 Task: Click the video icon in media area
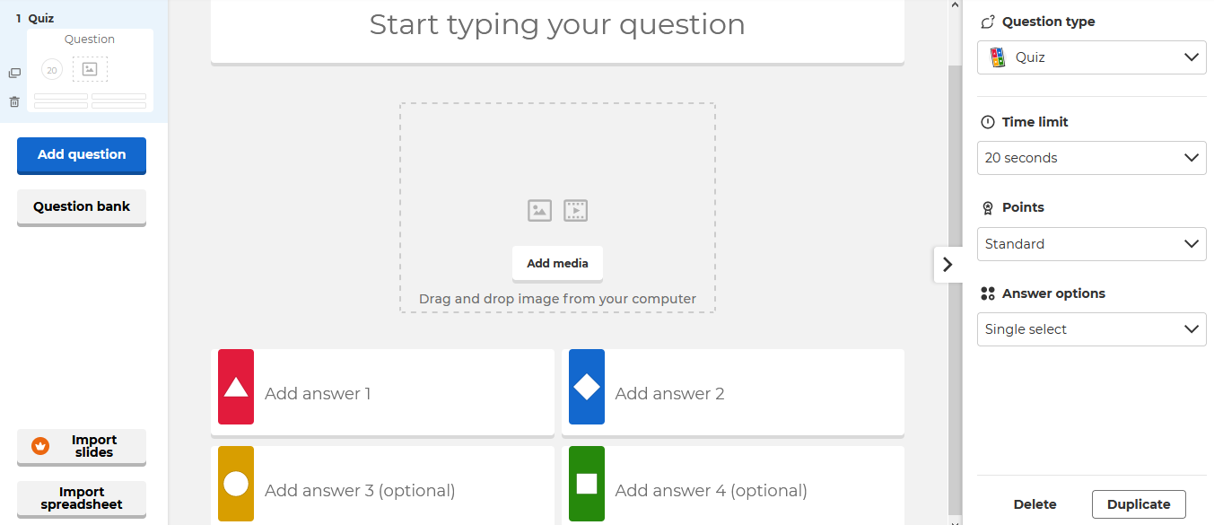point(575,210)
